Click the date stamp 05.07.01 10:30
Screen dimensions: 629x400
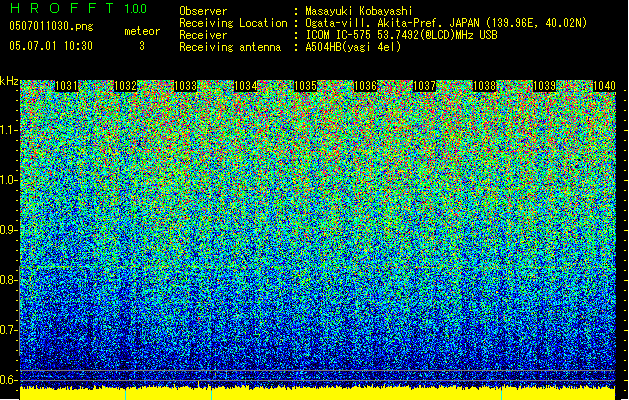coord(51,46)
